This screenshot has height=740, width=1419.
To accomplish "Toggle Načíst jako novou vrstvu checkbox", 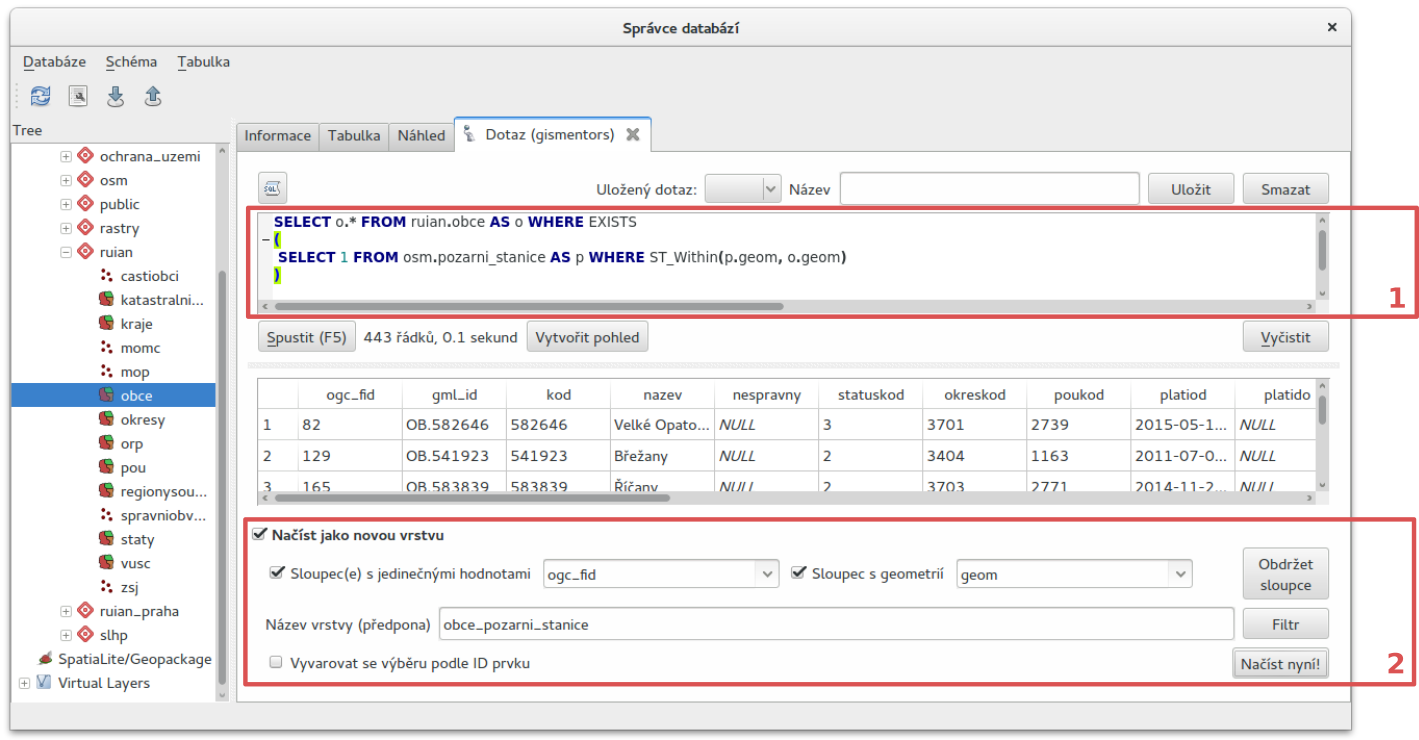I will point(260,536).
